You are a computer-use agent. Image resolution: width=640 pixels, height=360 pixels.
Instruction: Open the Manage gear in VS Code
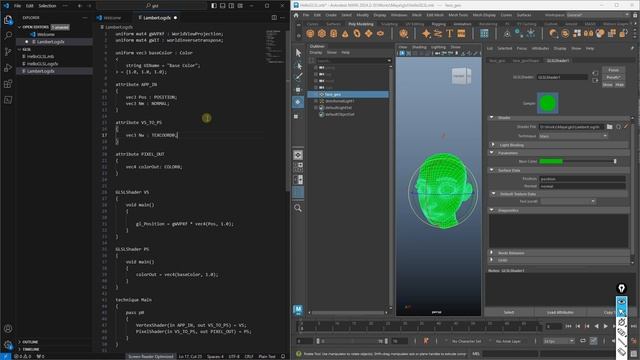click(x=8, y=345)
